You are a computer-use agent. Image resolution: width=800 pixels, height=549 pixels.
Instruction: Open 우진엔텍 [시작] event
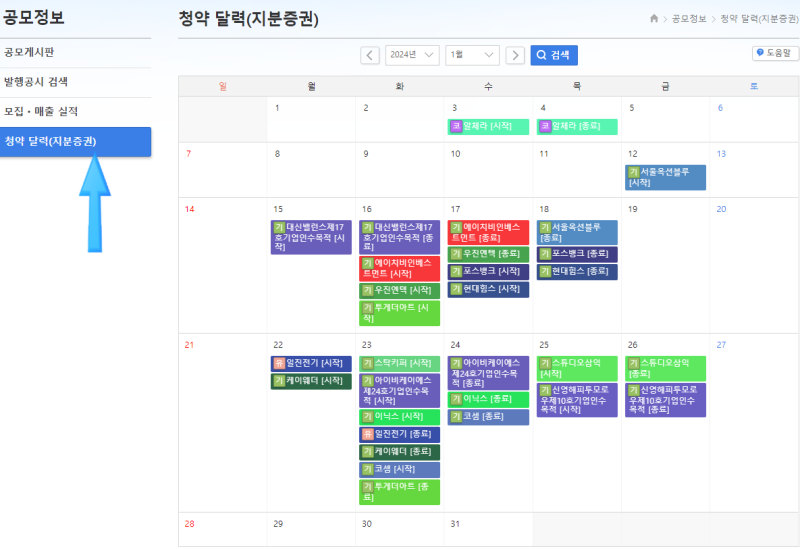coord(399,291)
